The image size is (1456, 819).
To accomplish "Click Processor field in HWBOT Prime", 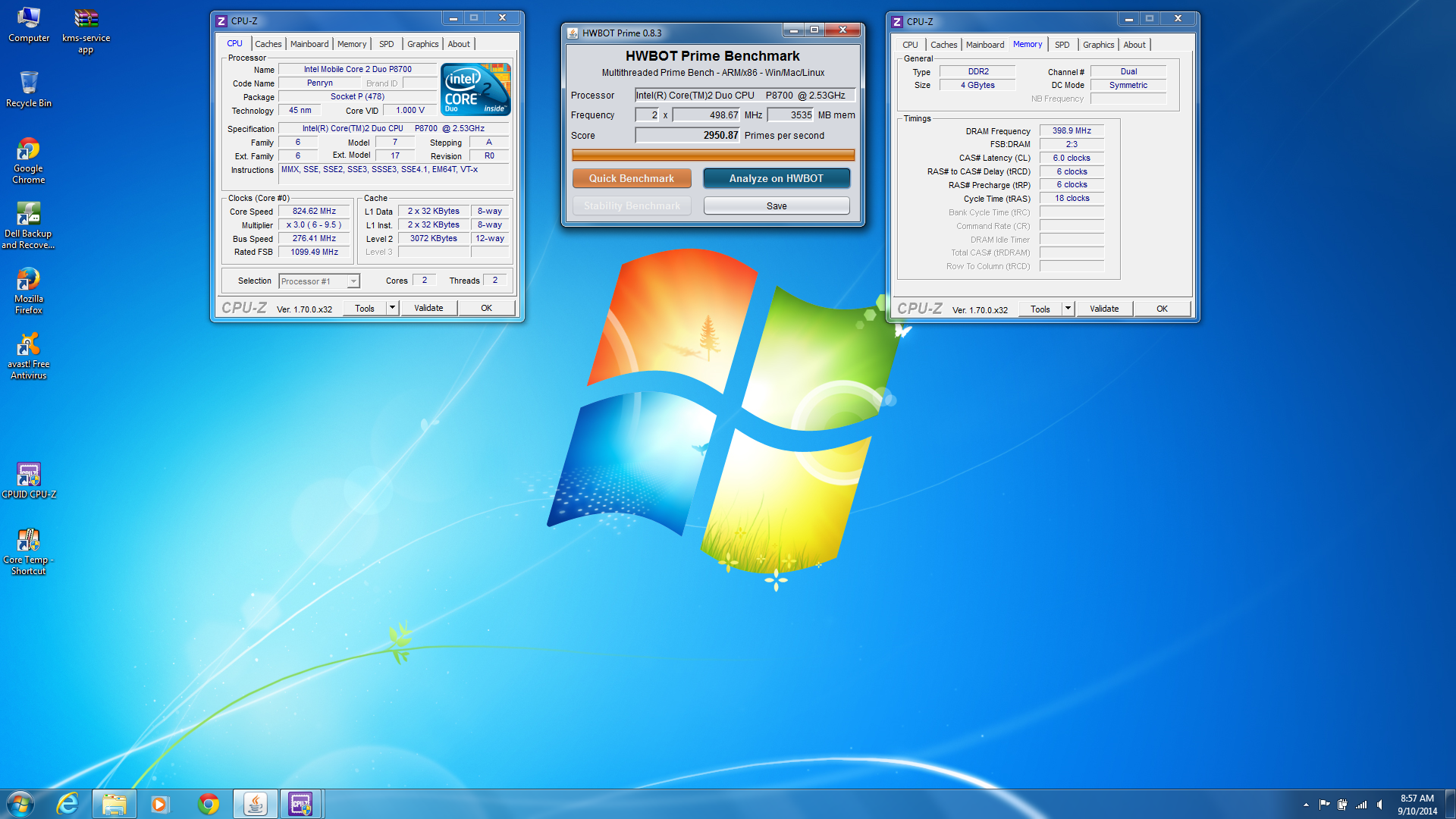I will (x=745, y=95).
